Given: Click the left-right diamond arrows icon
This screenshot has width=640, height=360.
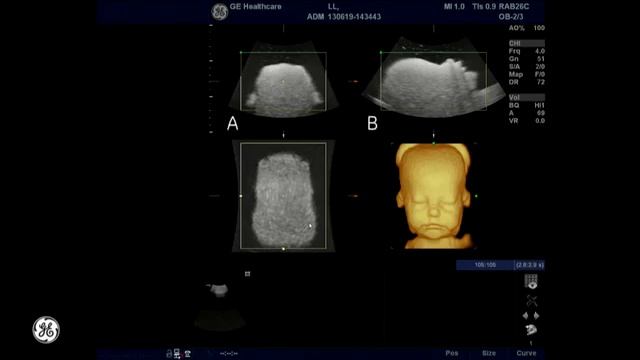Looking at the screenshot, I should 531,316.
